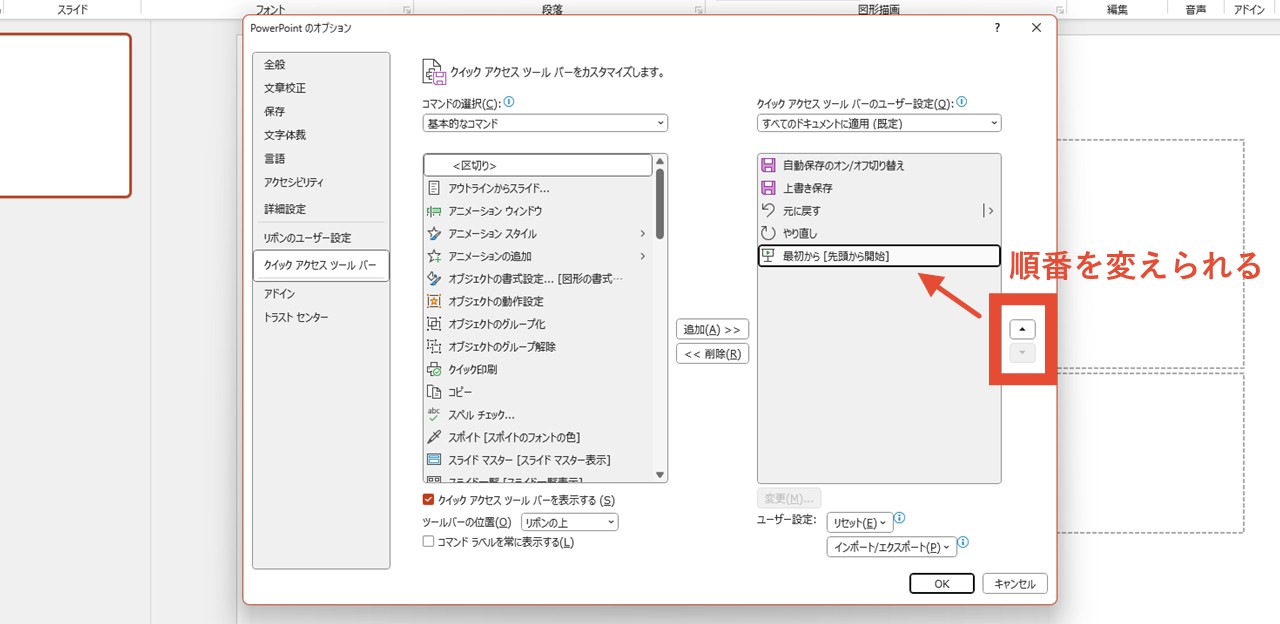Move selected command up with arrow

pyautogui.click(x=1021, y=329)
